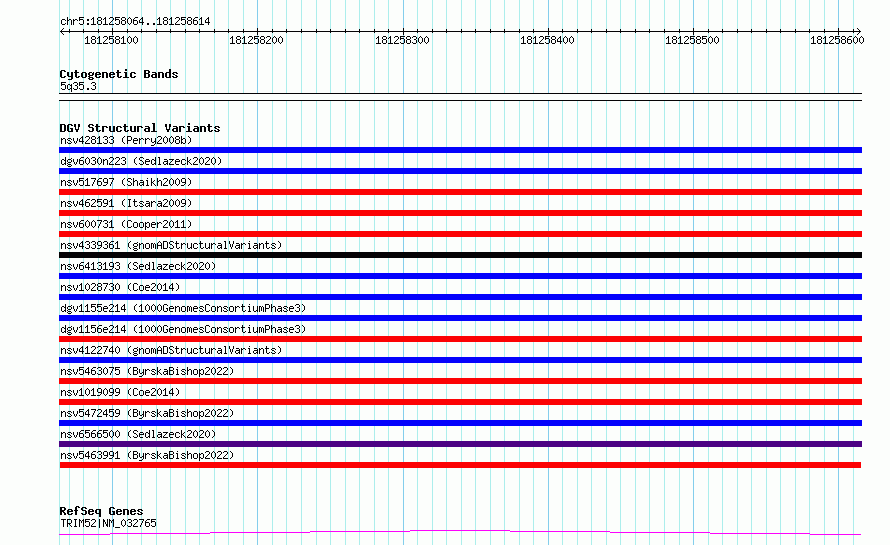Image resolution: width=890 pixels, height=545 pixels.
Task: Select dgv1156e214 (1000GenomesConsortiumPhase3) label
Action: (x=183, y=329)
